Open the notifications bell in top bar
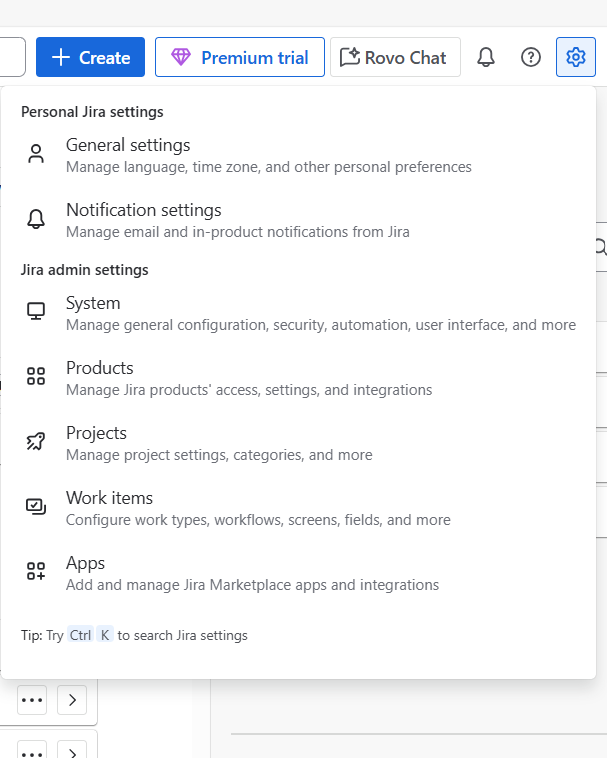This screenshot has height=758, width=607. [486, 57]
